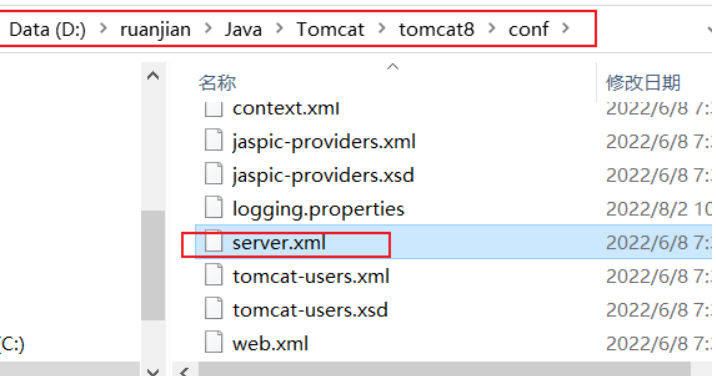
Task: Click conf folder in breadcrumb
Action: 528,30
